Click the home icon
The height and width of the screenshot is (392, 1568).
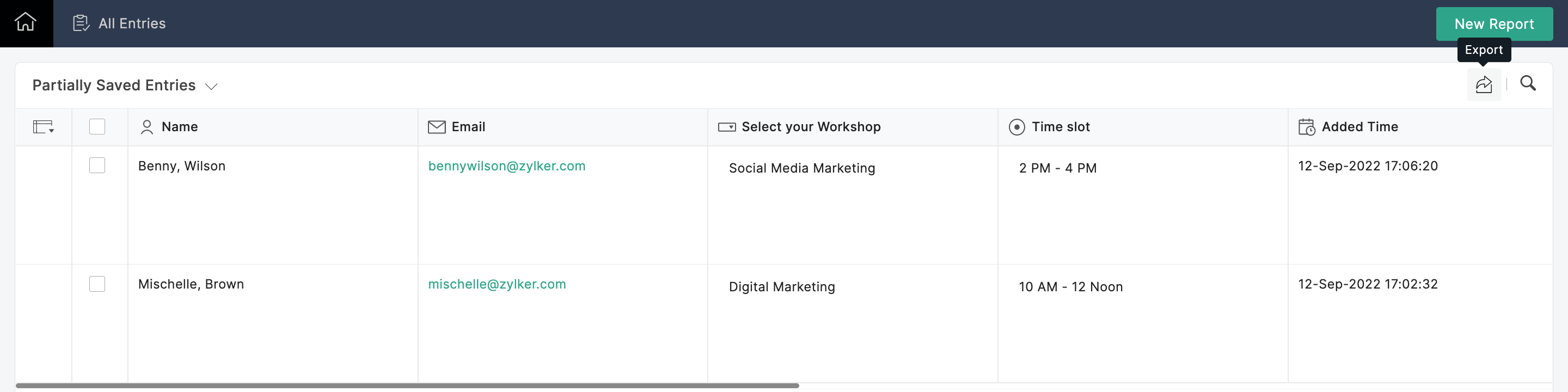tap(26, 22)
